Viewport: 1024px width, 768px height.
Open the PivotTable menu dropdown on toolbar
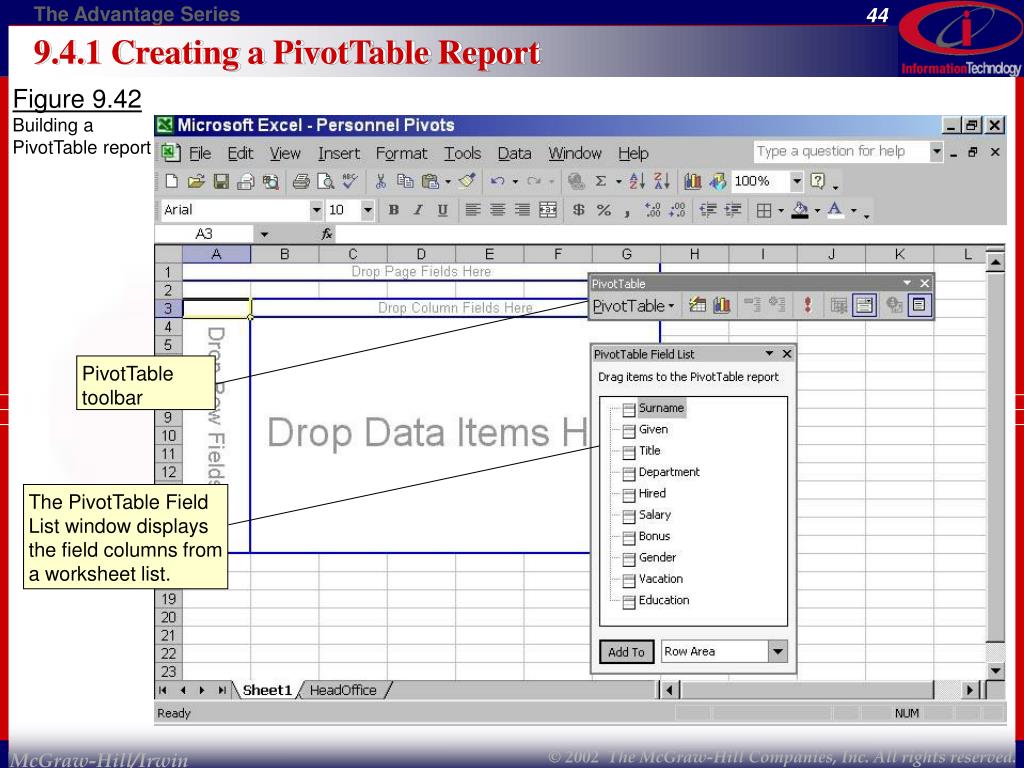click(633, 306)
